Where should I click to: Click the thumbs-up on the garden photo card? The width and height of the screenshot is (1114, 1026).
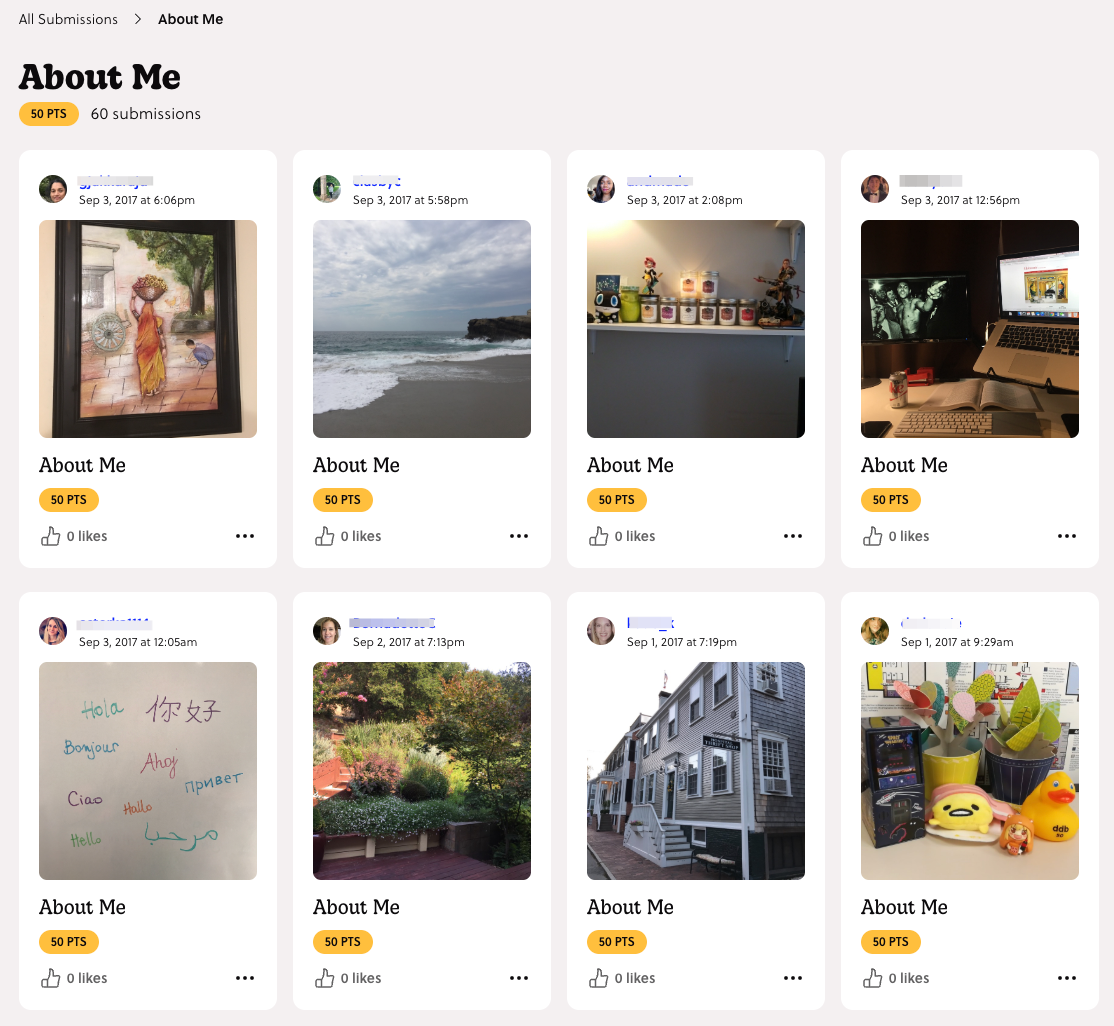(x=324, y=978)
